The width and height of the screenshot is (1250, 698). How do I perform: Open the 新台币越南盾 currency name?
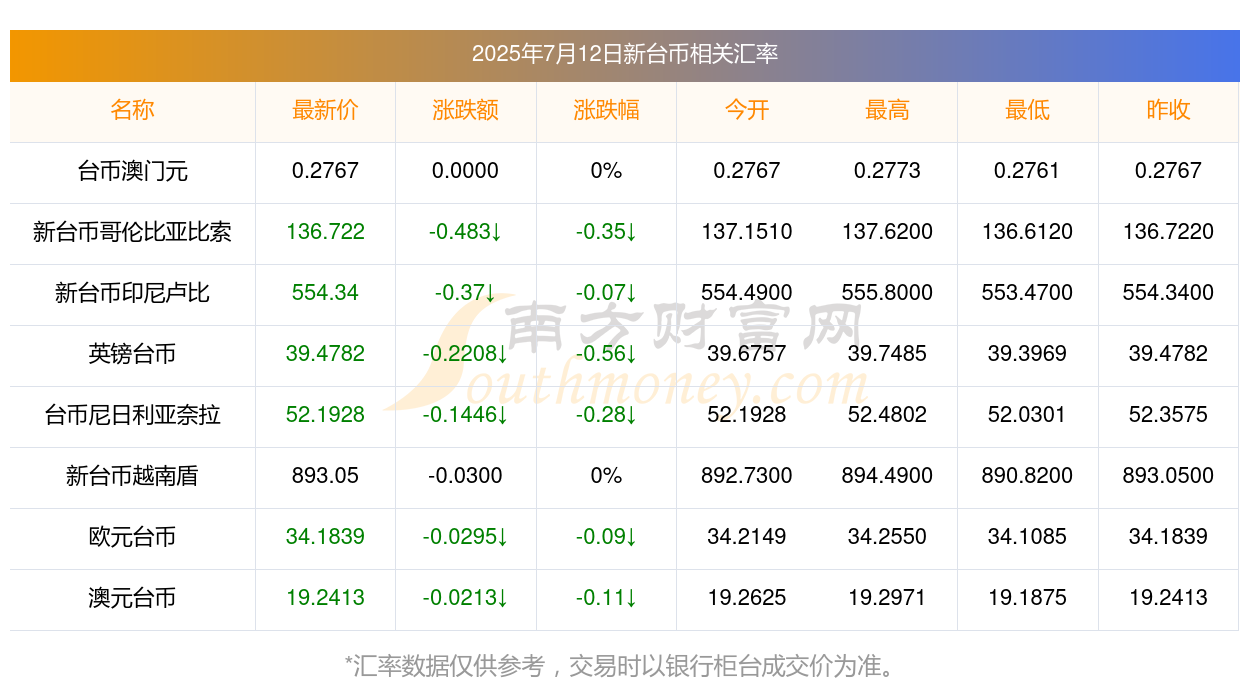click(x=132, y=476)
